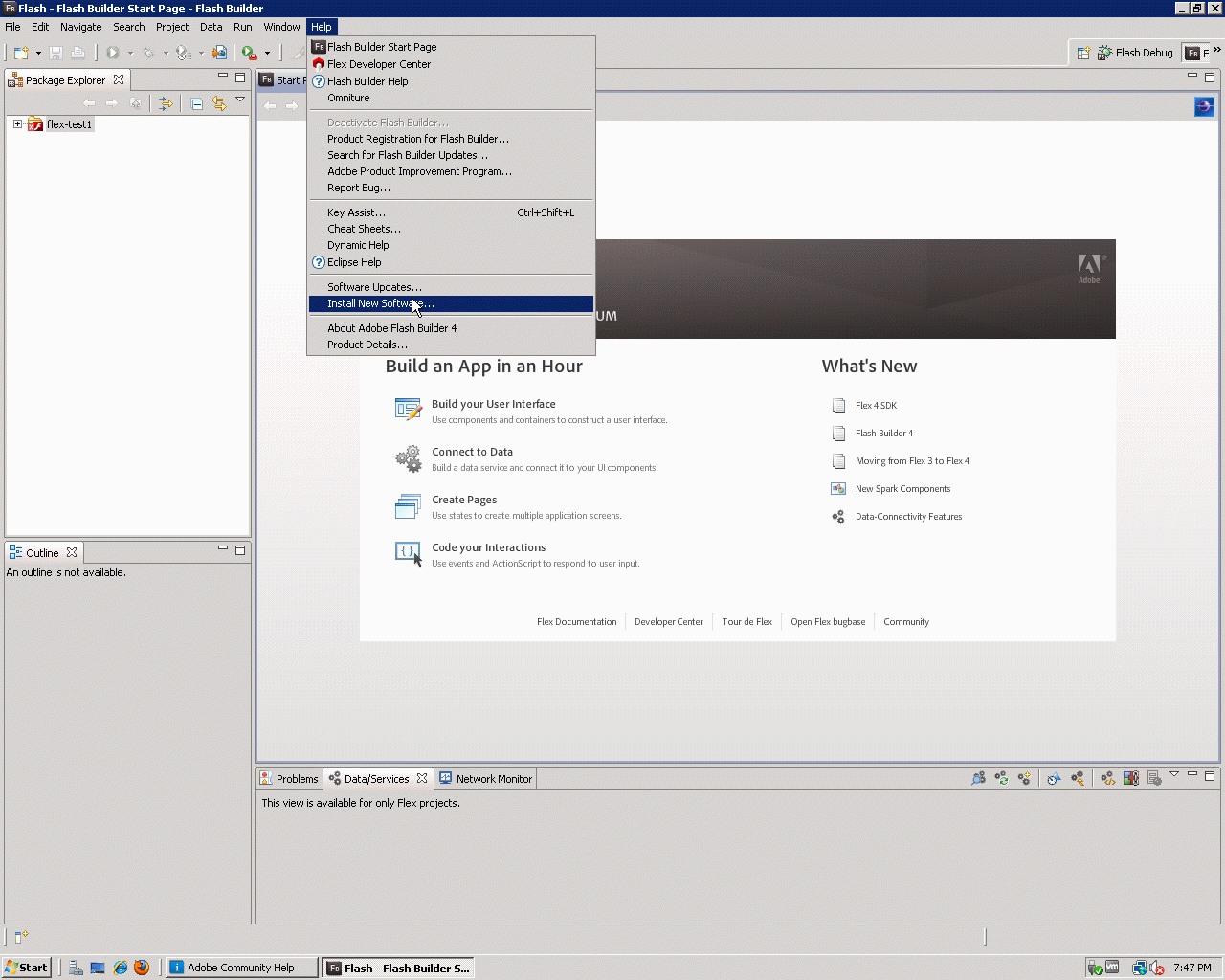Open the Flex 4 SDK link

tap(876, 406)
